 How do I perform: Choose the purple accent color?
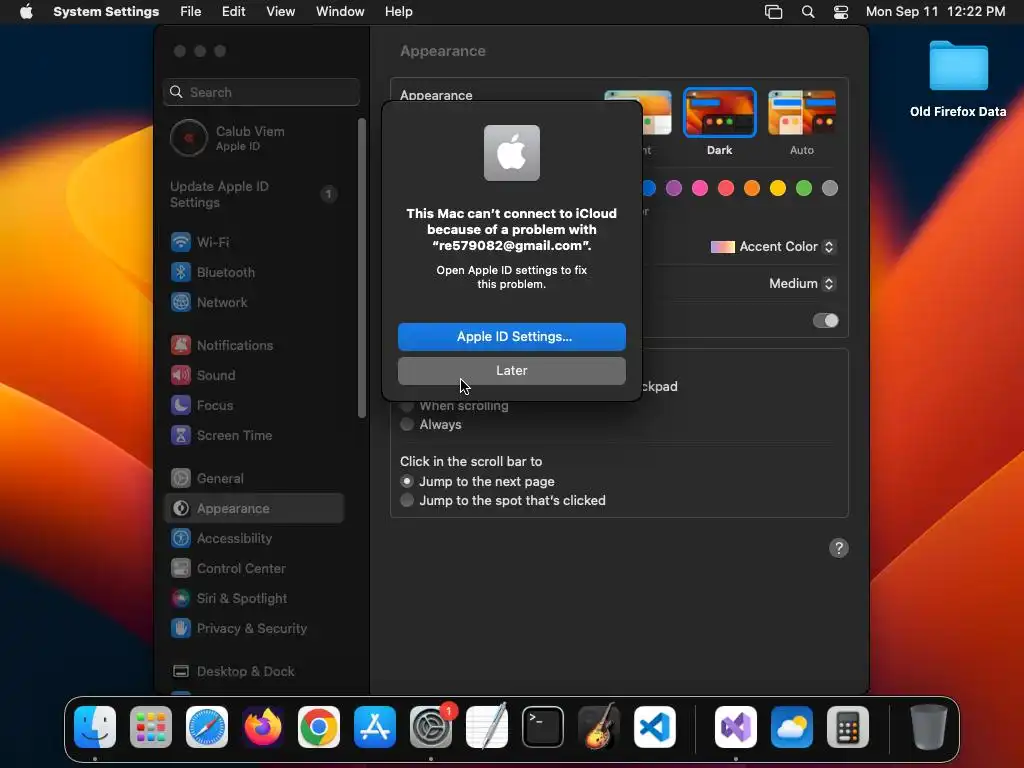tap(674, 189)
